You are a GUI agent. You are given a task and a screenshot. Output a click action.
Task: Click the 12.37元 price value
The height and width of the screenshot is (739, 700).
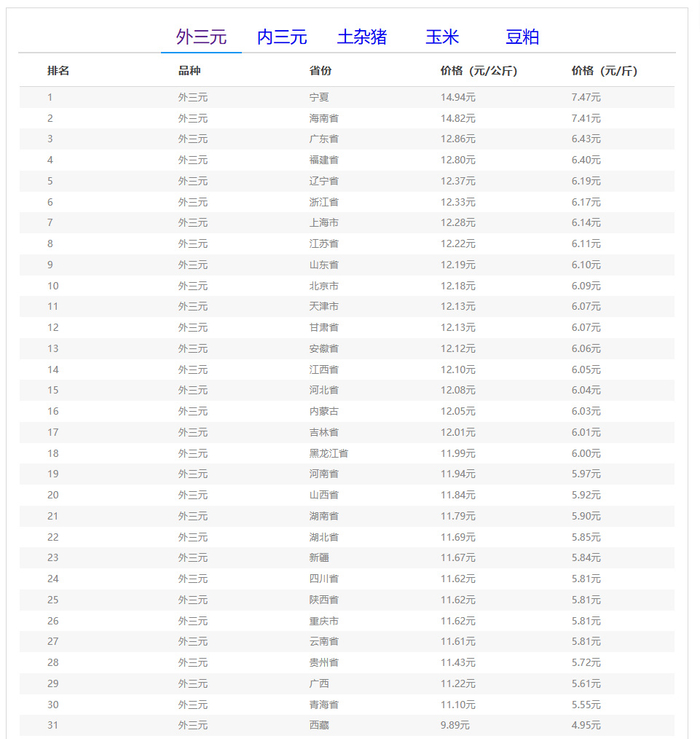pos(458,181)
